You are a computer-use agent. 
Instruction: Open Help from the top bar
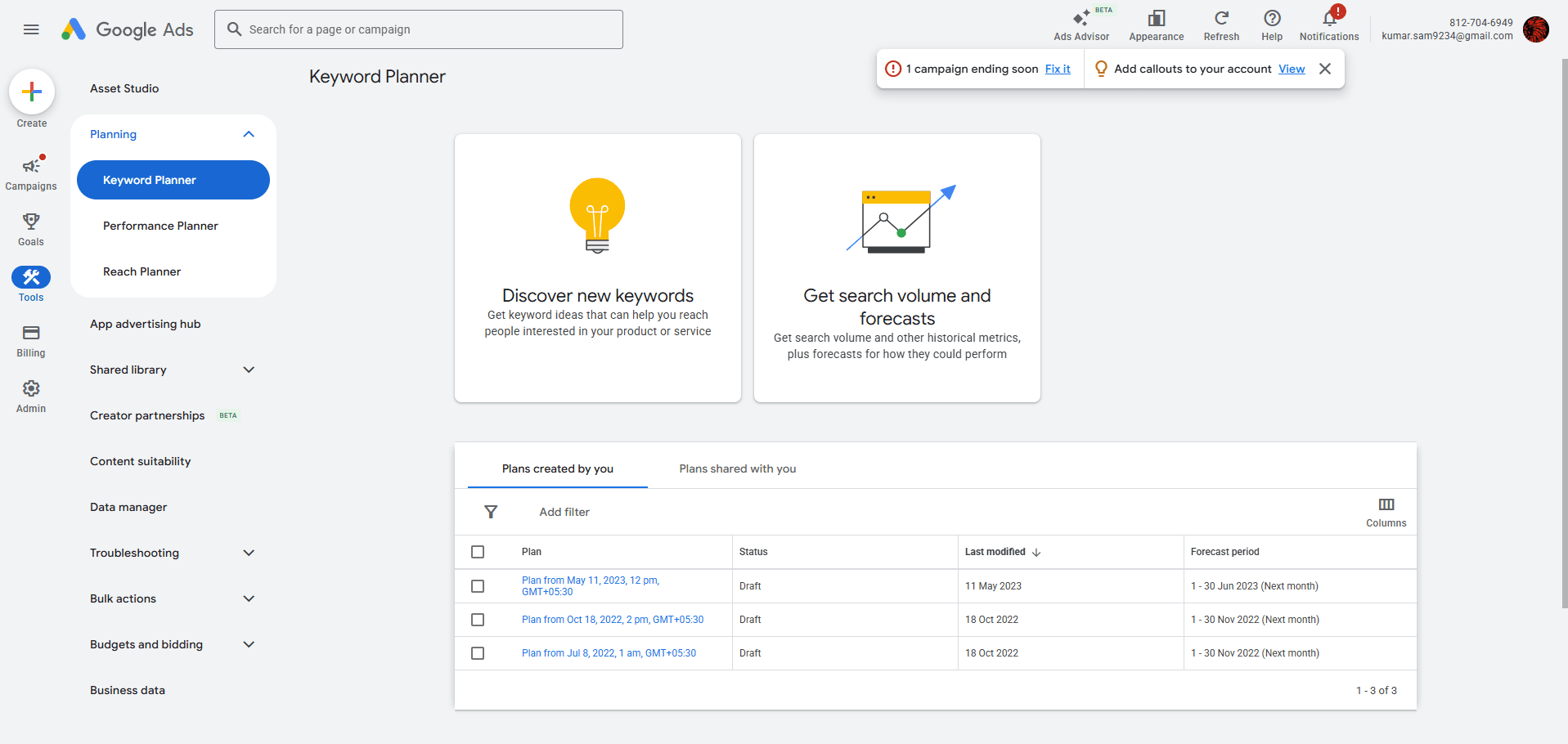coord(1271,23)
